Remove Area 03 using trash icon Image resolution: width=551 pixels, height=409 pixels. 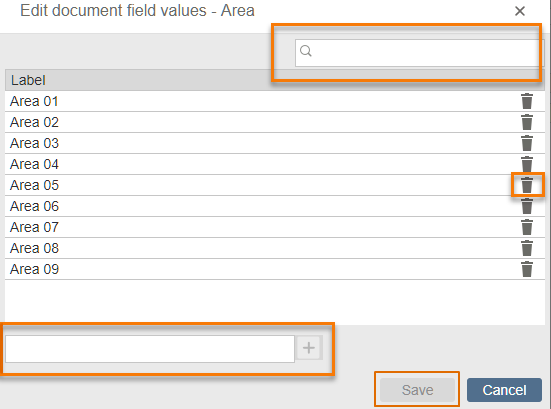[x=527, y=143]
